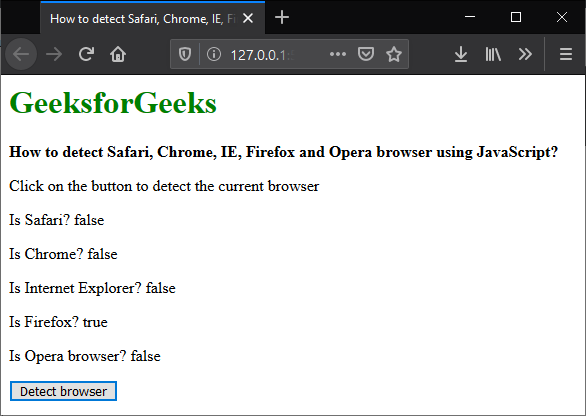
Task: Close the Firefox window
Action: click(x=562, y=17)
